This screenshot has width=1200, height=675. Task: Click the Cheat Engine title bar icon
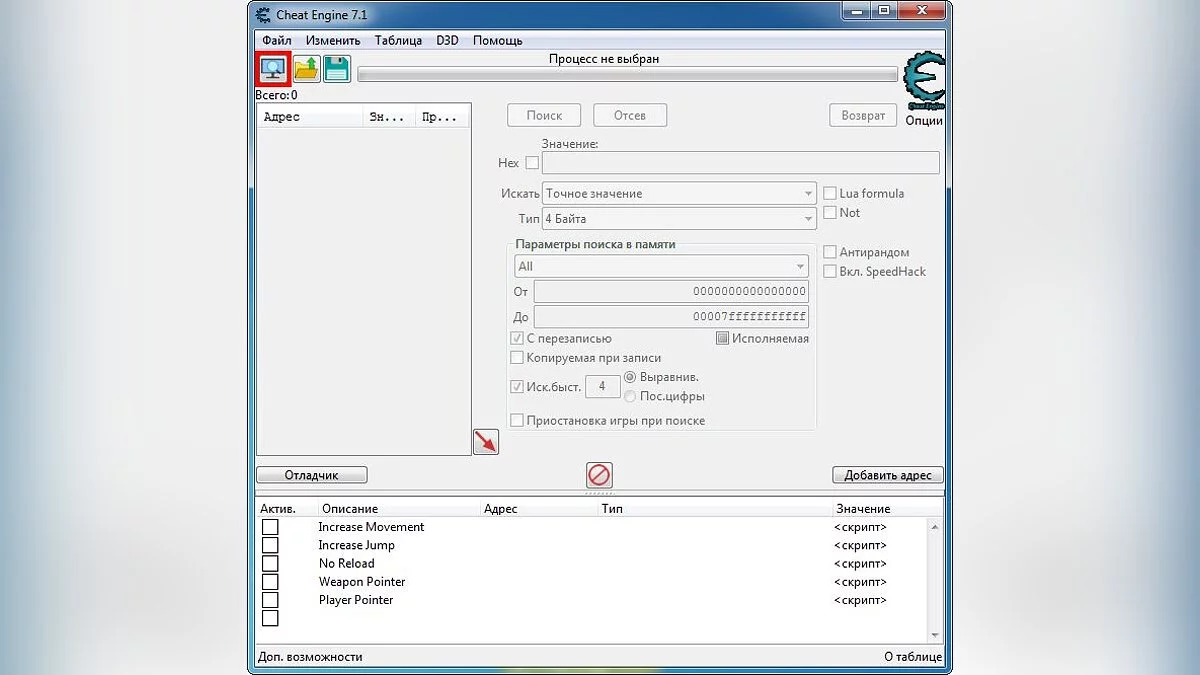coord(263,15)
